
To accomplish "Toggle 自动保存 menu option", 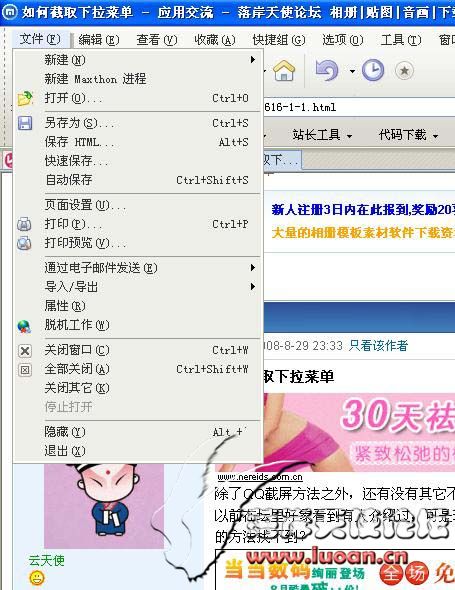I will 137,180.
